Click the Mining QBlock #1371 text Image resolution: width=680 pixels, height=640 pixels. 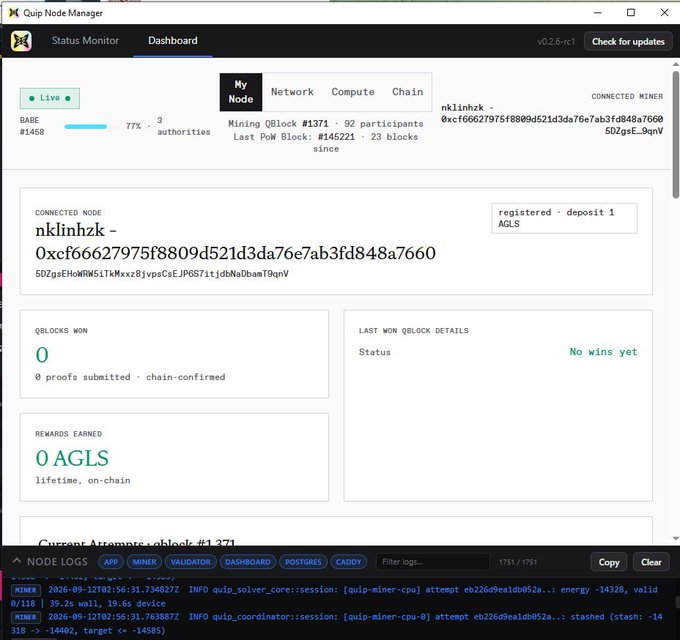[278, 124]
